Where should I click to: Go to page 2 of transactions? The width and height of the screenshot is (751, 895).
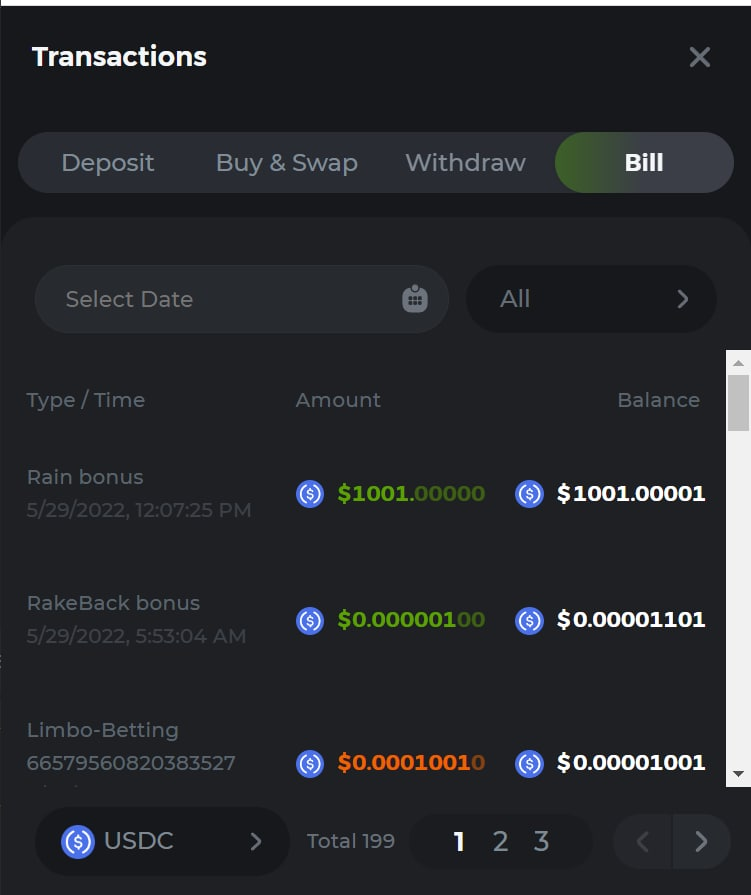500,841
